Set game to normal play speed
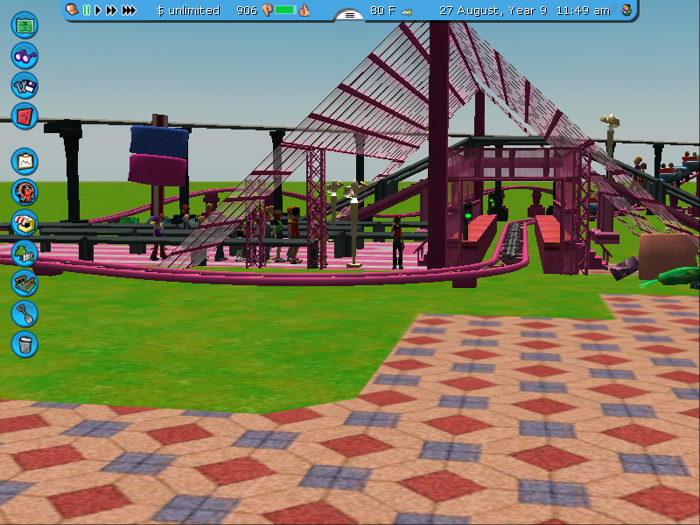Viewport: 700px width, 525px height. (x=98, y=10)
